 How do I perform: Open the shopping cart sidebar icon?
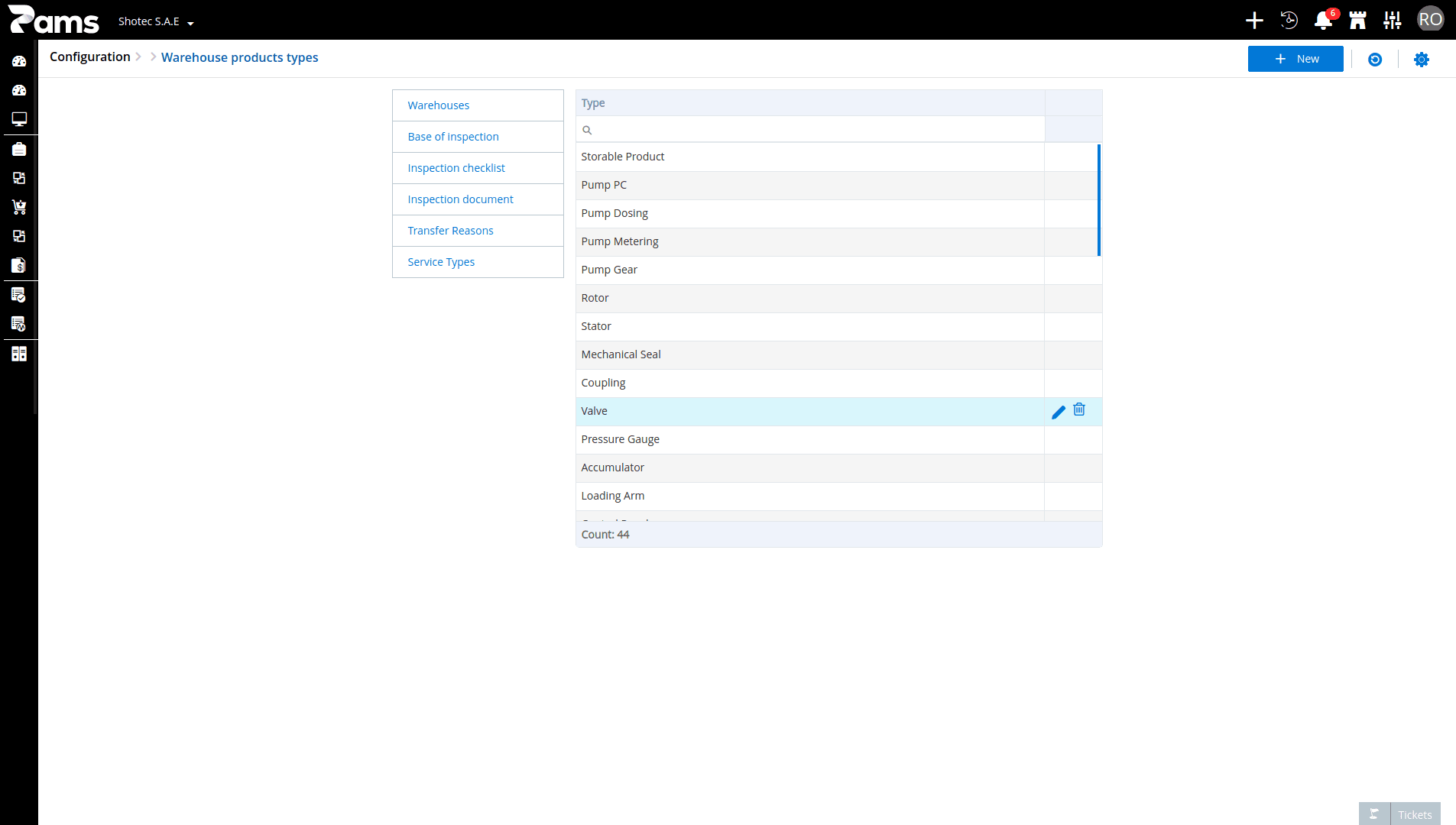pos(19,207)
